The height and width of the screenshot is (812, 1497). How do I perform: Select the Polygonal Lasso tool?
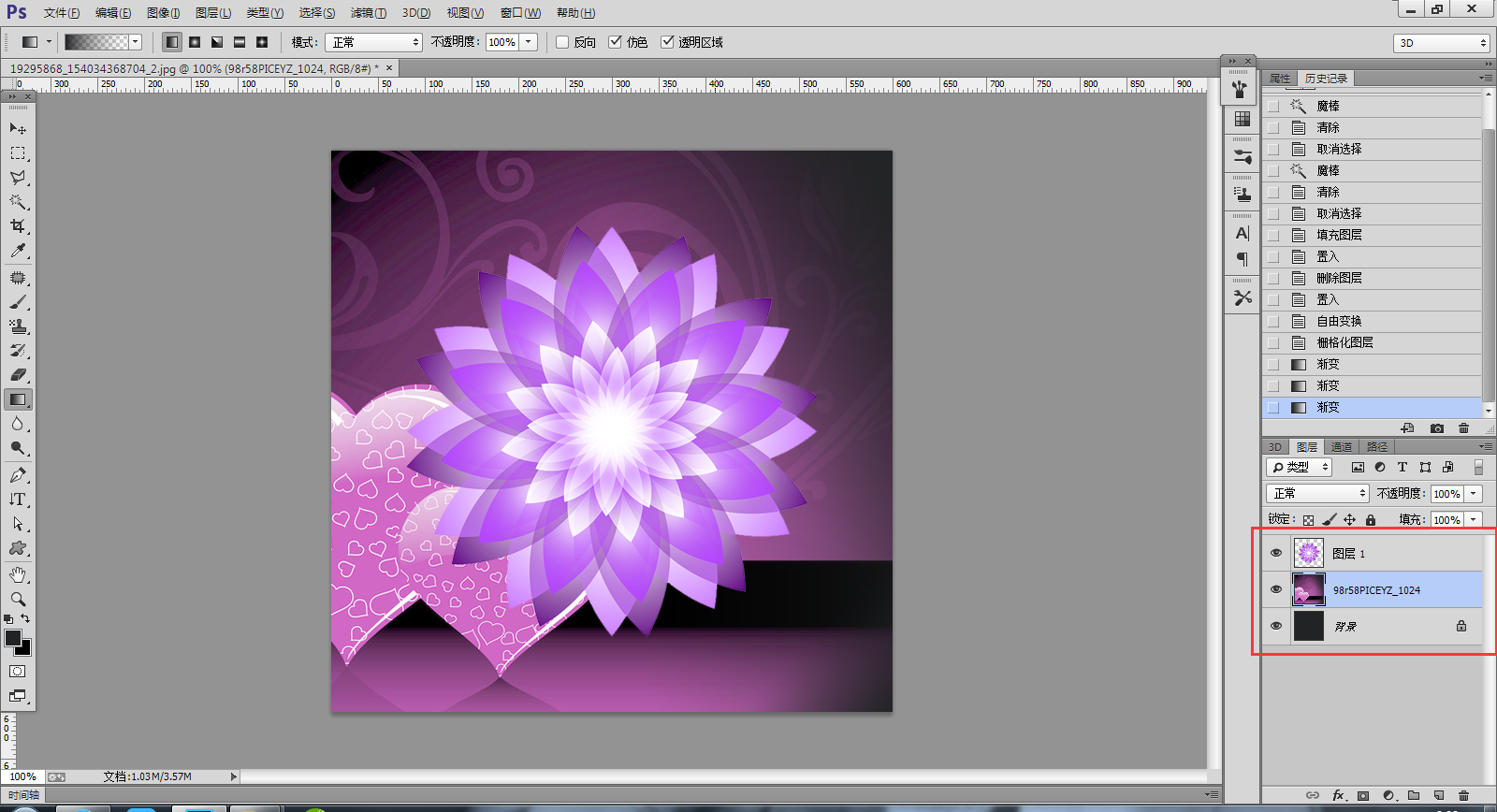[x=18, y=177]
